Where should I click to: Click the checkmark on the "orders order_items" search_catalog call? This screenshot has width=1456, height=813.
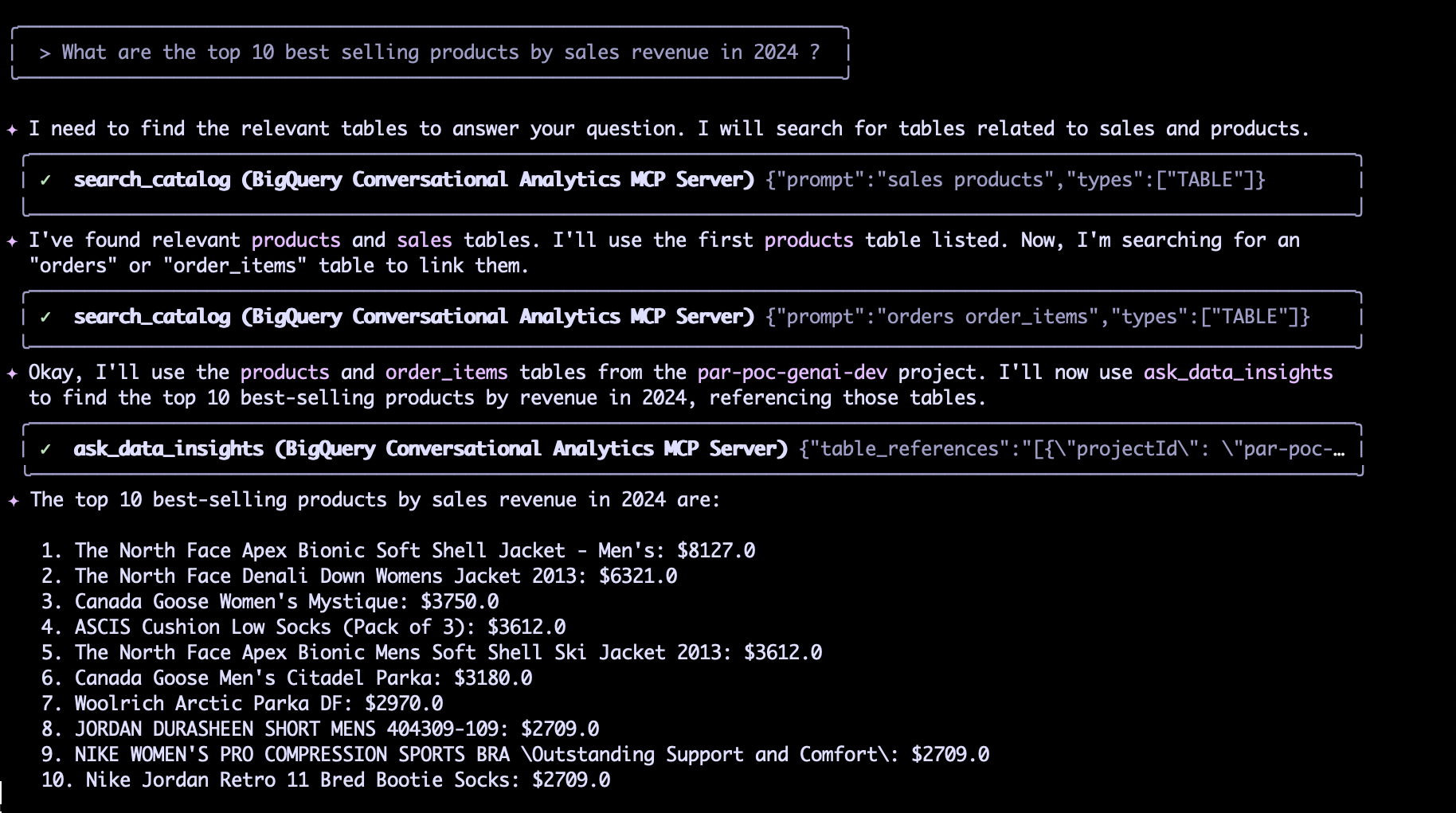point(46,318)
